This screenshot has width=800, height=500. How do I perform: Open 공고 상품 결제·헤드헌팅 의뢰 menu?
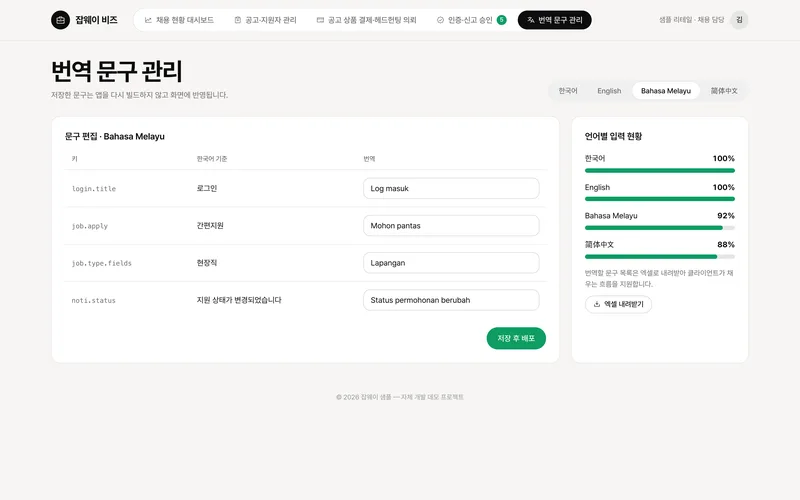pyautogui.click(x=366, y=20)
